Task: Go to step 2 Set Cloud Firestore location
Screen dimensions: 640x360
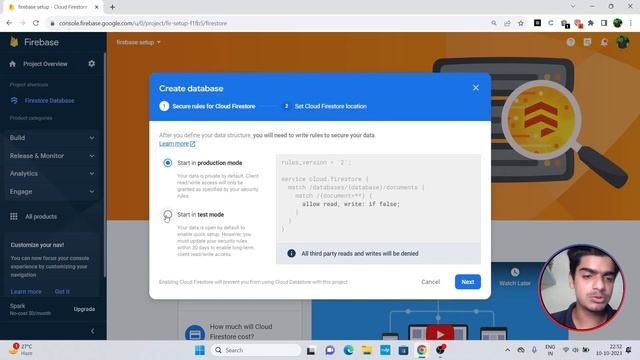Action: click(x=325, y=106)
